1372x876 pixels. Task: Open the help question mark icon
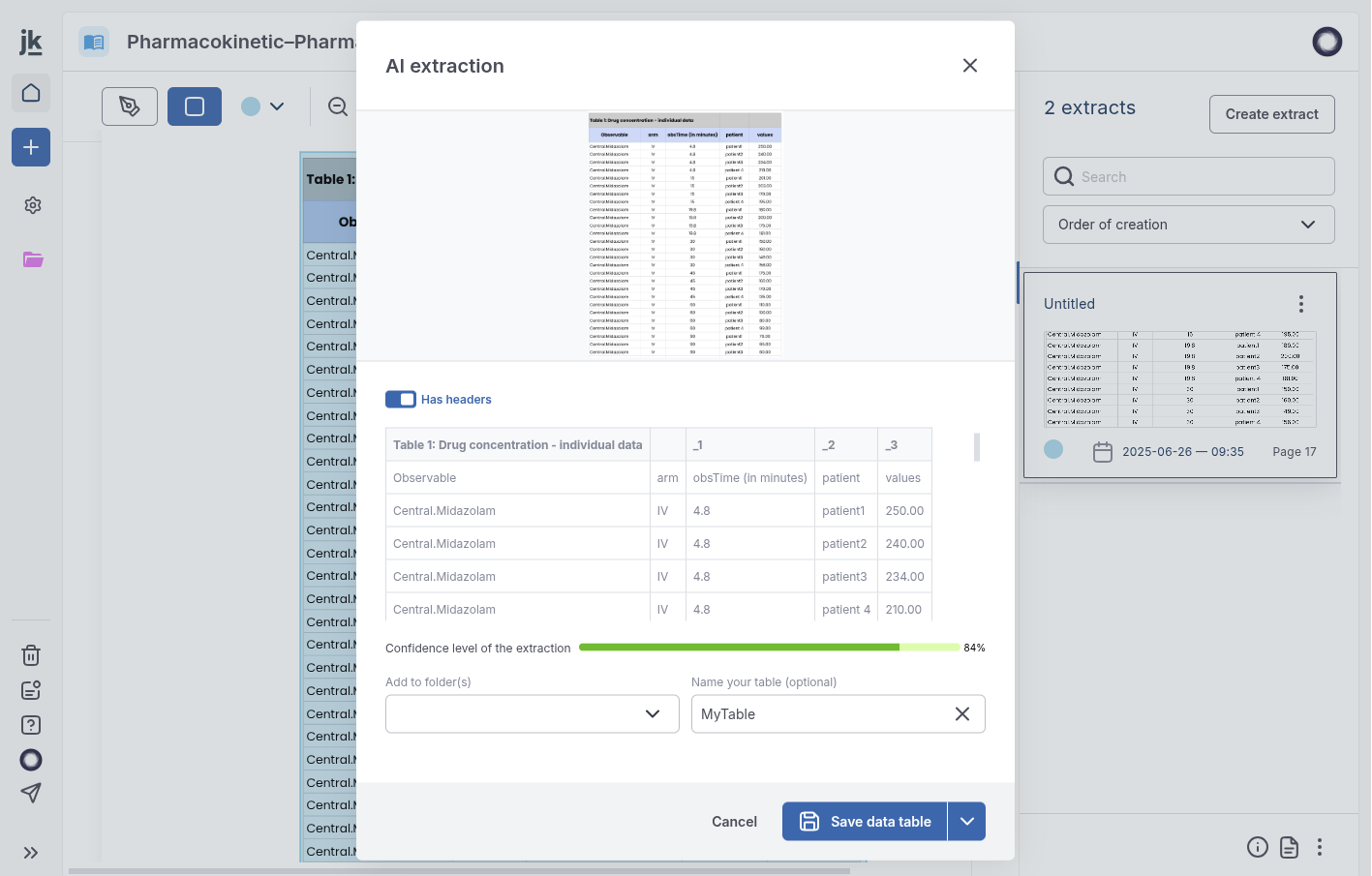31,725
